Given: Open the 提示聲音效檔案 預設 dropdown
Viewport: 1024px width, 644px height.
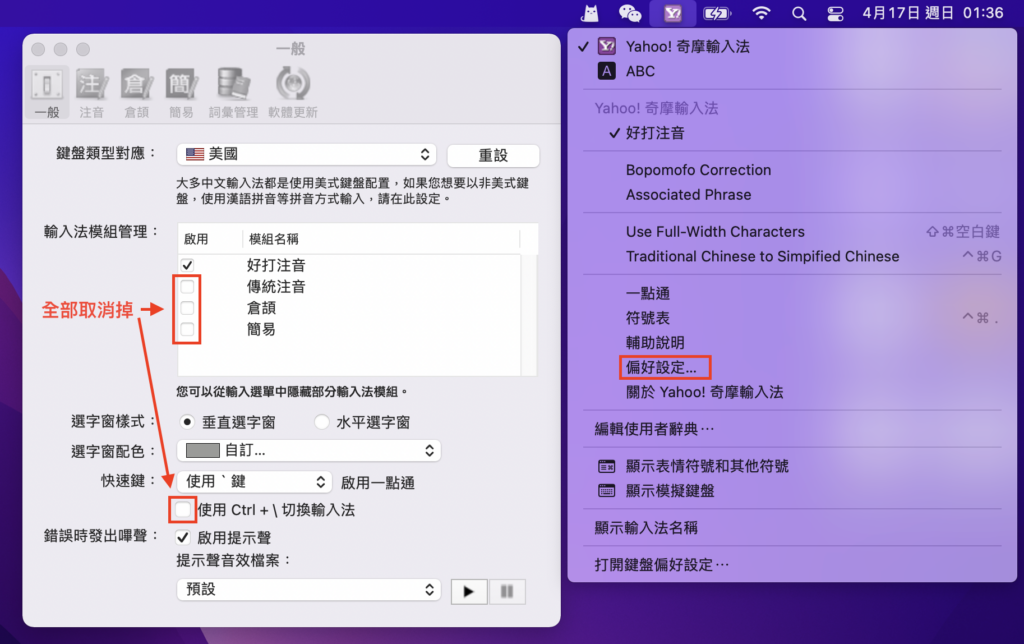Looking at the screenshot, I should pos(309,589).
